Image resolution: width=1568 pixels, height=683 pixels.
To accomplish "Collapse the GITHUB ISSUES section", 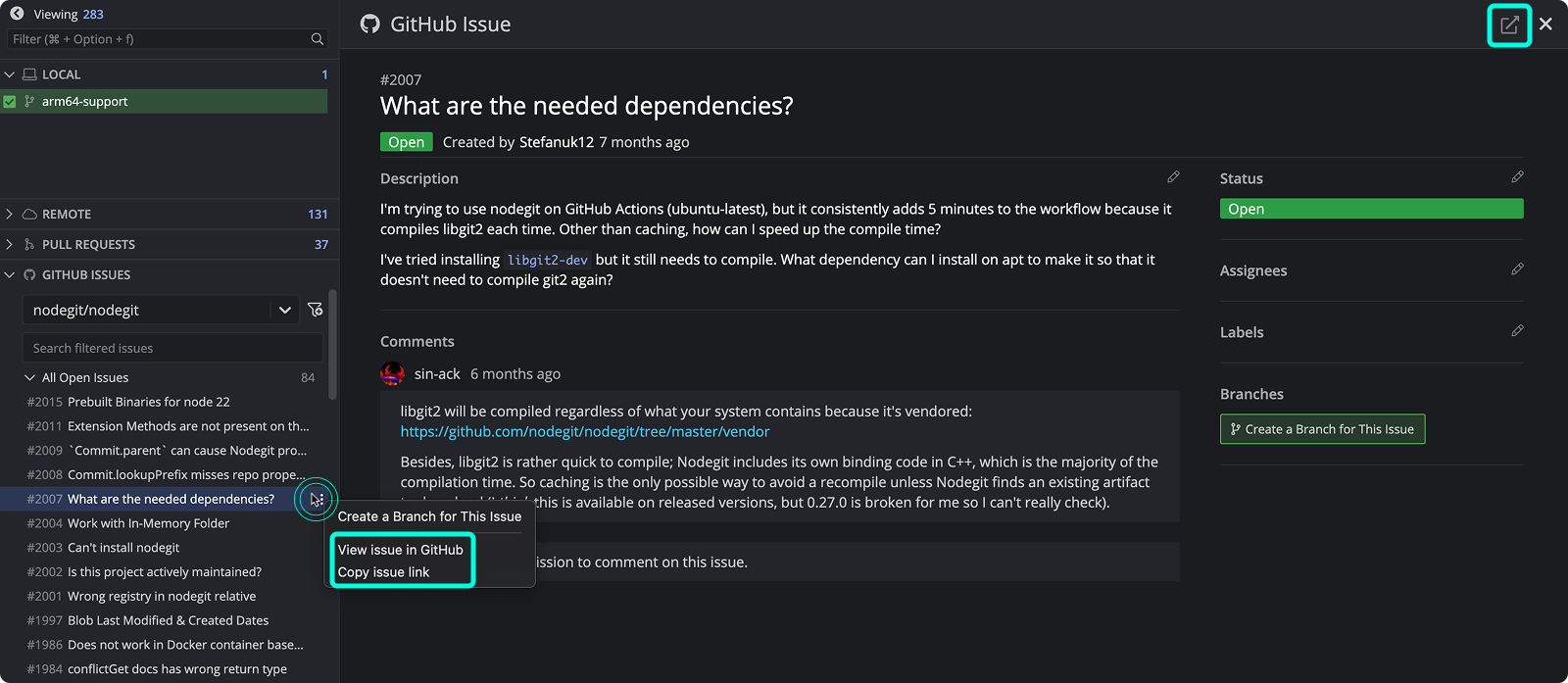I will 10,274.
